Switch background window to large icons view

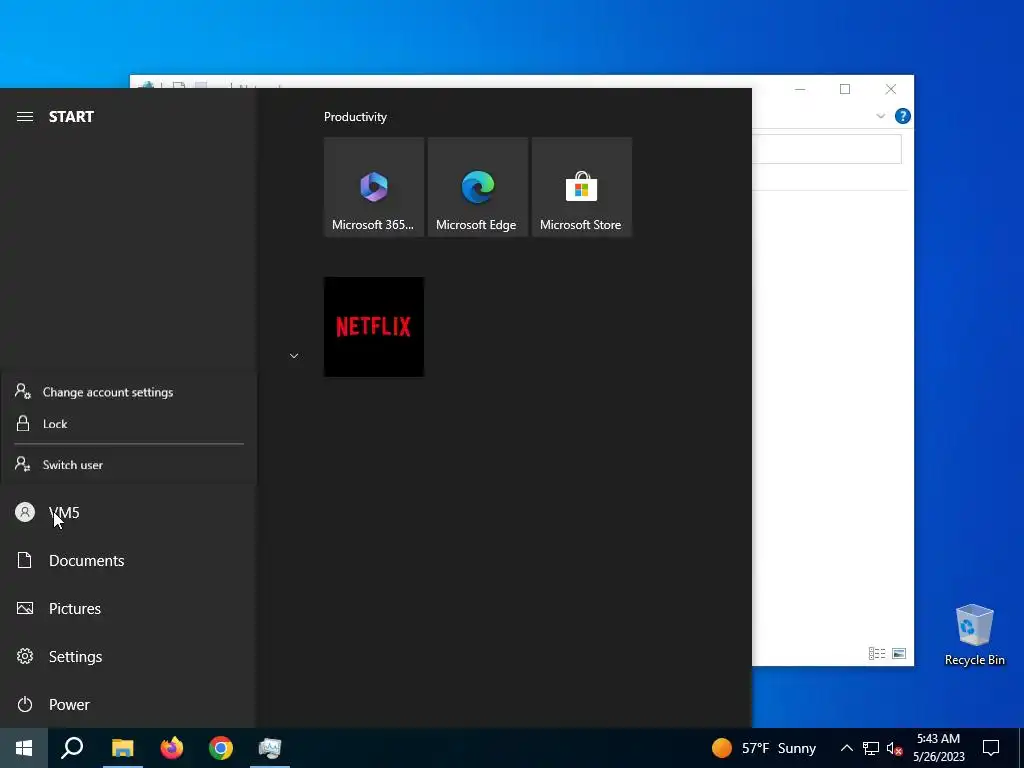(899, 654)
